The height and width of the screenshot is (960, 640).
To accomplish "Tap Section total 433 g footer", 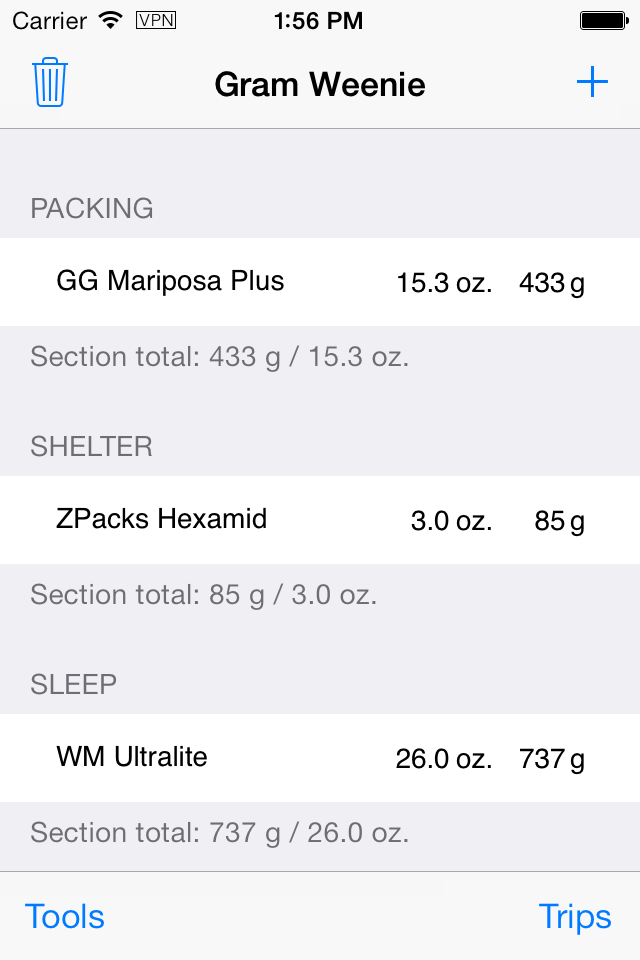I will 220,357.
